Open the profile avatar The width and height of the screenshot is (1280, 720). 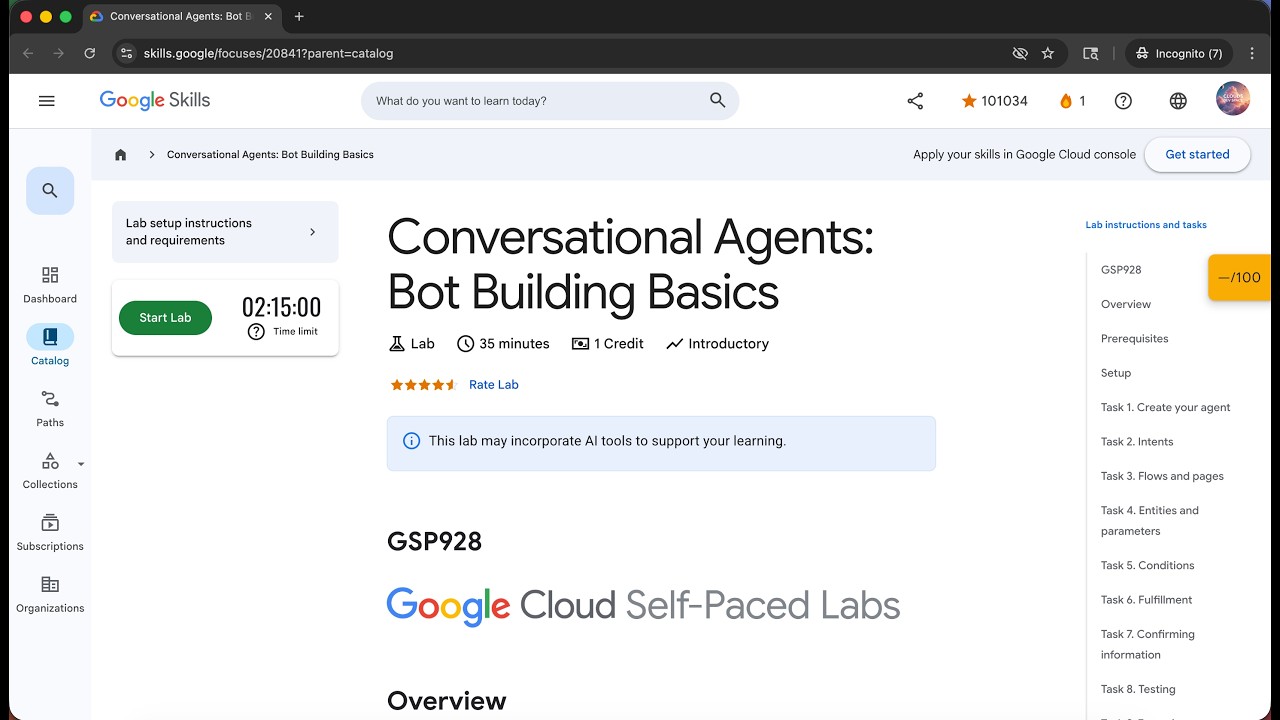pos(1233,99)
